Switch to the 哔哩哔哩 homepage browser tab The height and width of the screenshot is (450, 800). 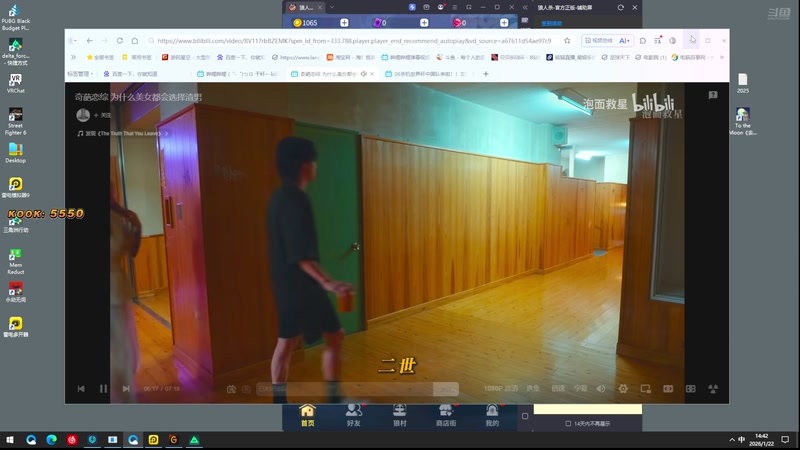coord(238,74)
